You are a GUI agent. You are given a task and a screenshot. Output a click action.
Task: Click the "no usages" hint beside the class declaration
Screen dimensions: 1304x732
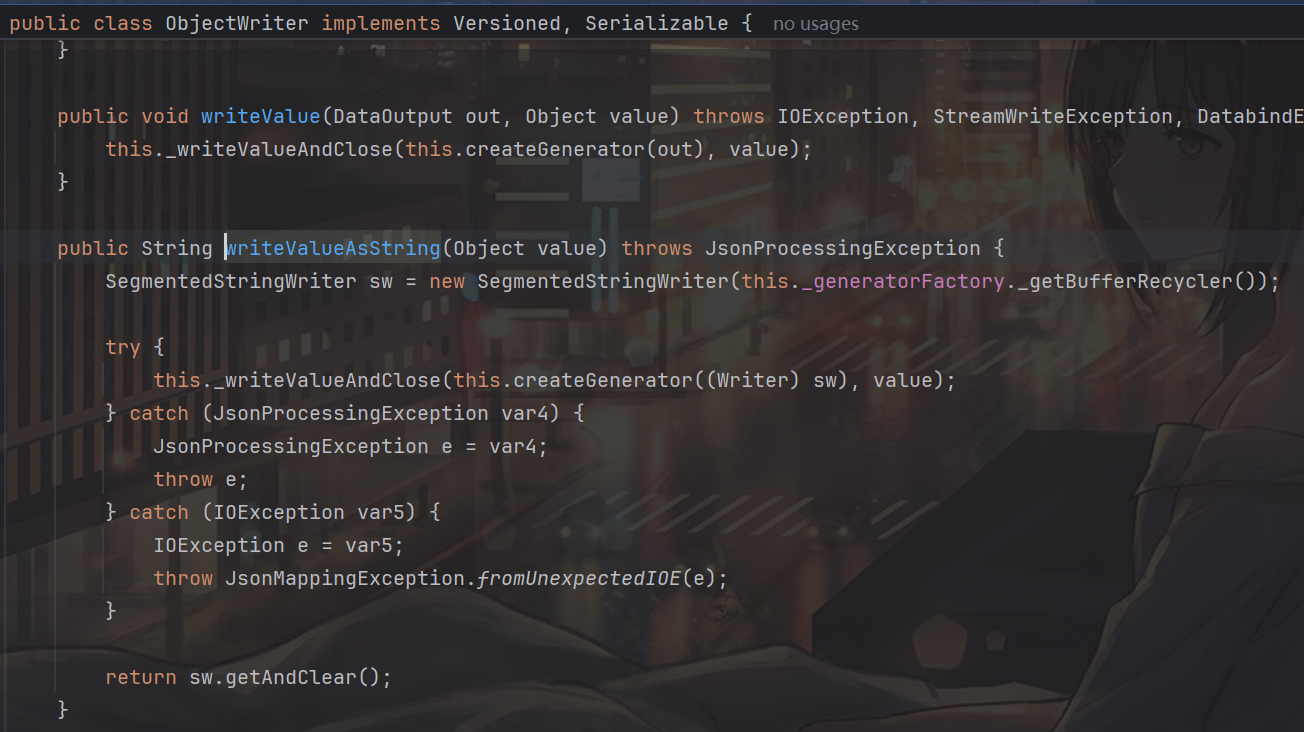[815, 23]
